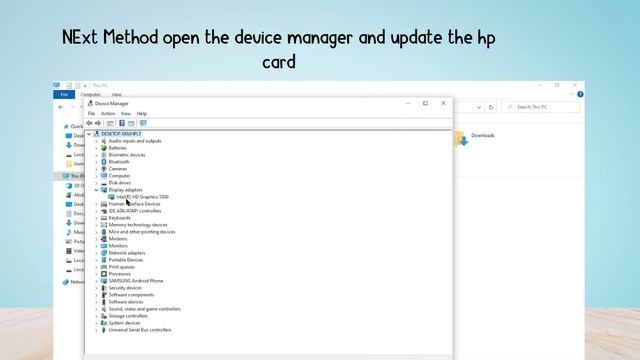Open the File menu in Device Manager
This screenshot has width=640, height=360.
pyautogui.click(x=91, y=113)
